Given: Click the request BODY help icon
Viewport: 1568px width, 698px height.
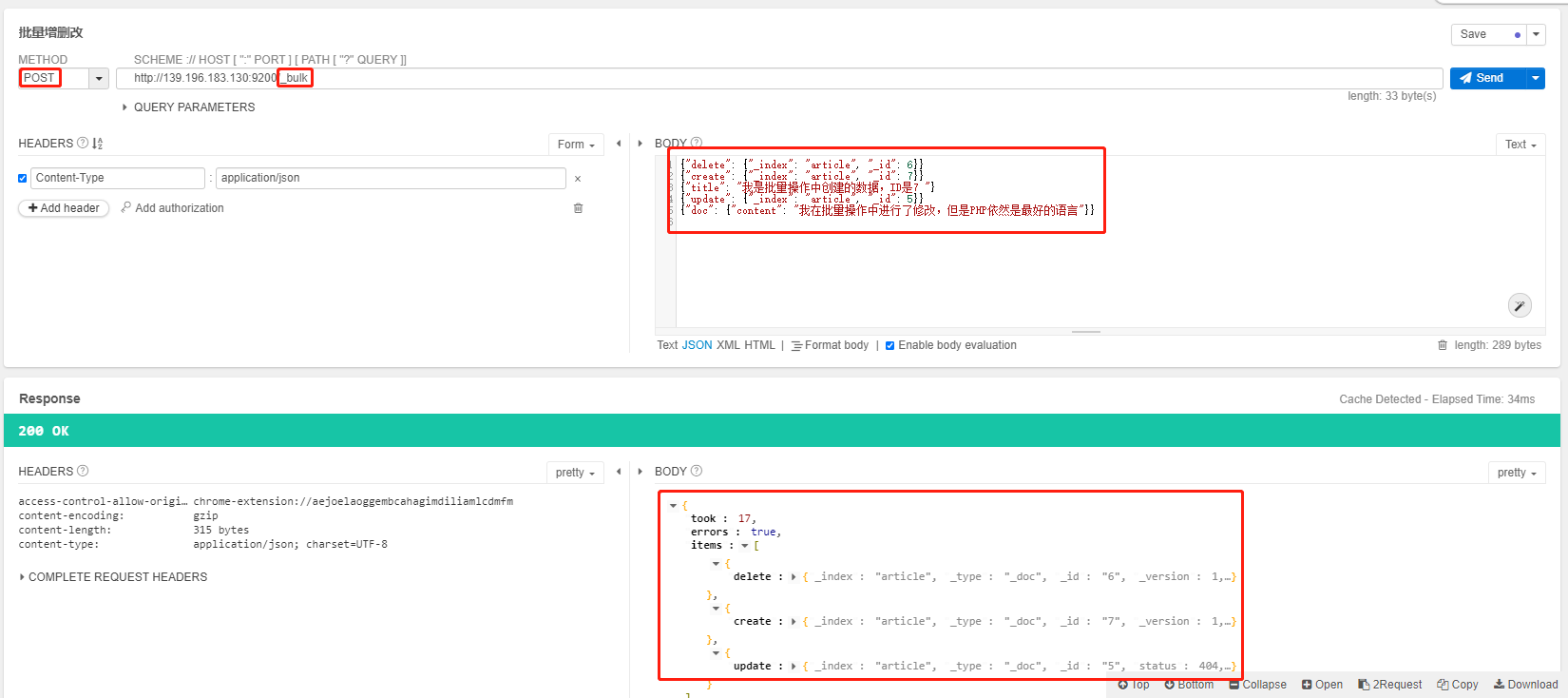Looking at the screenshot, I should [x=696, y=143].
